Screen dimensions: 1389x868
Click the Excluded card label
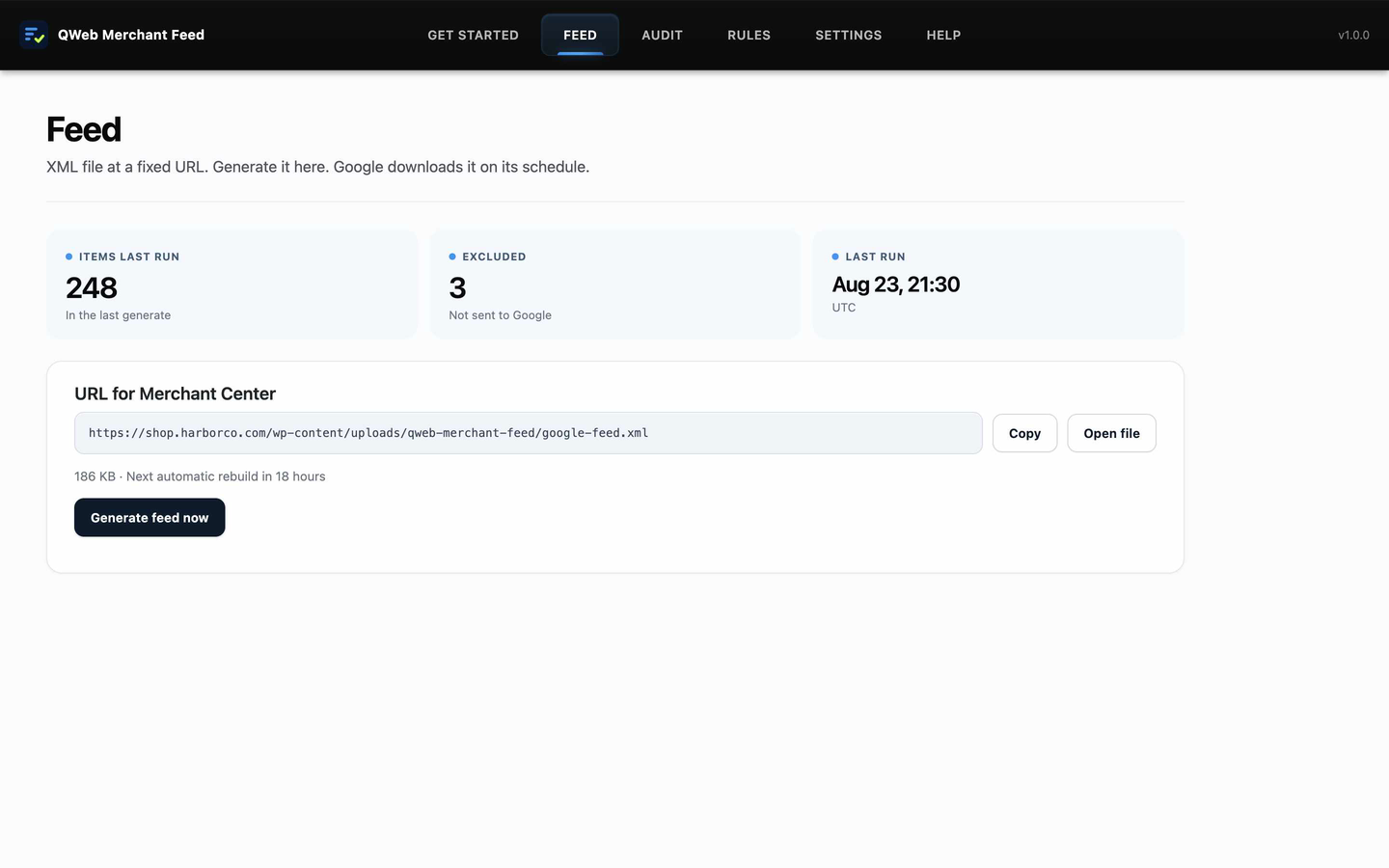tap(494, 257)
